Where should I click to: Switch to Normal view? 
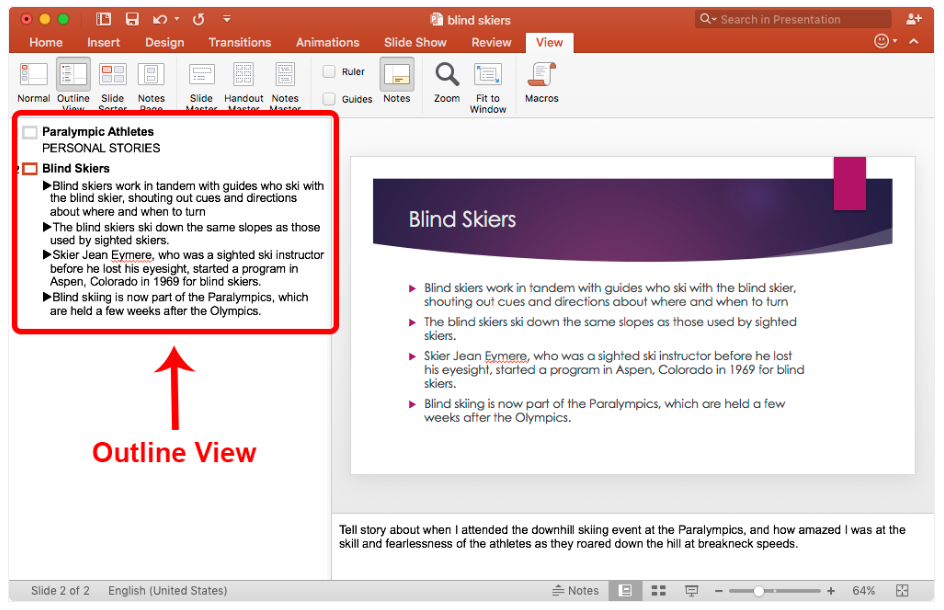[33, 80]
